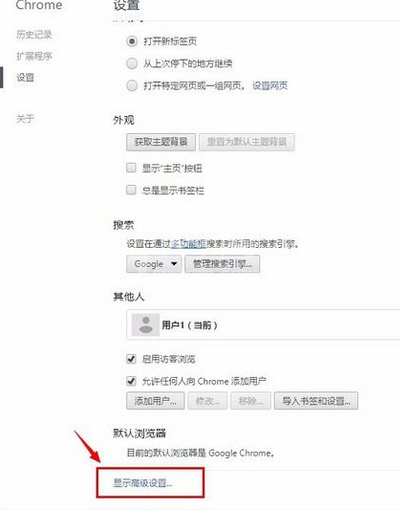
Task: Click 重置为默认主题背景 button
Action: click(x=247, y=142)
